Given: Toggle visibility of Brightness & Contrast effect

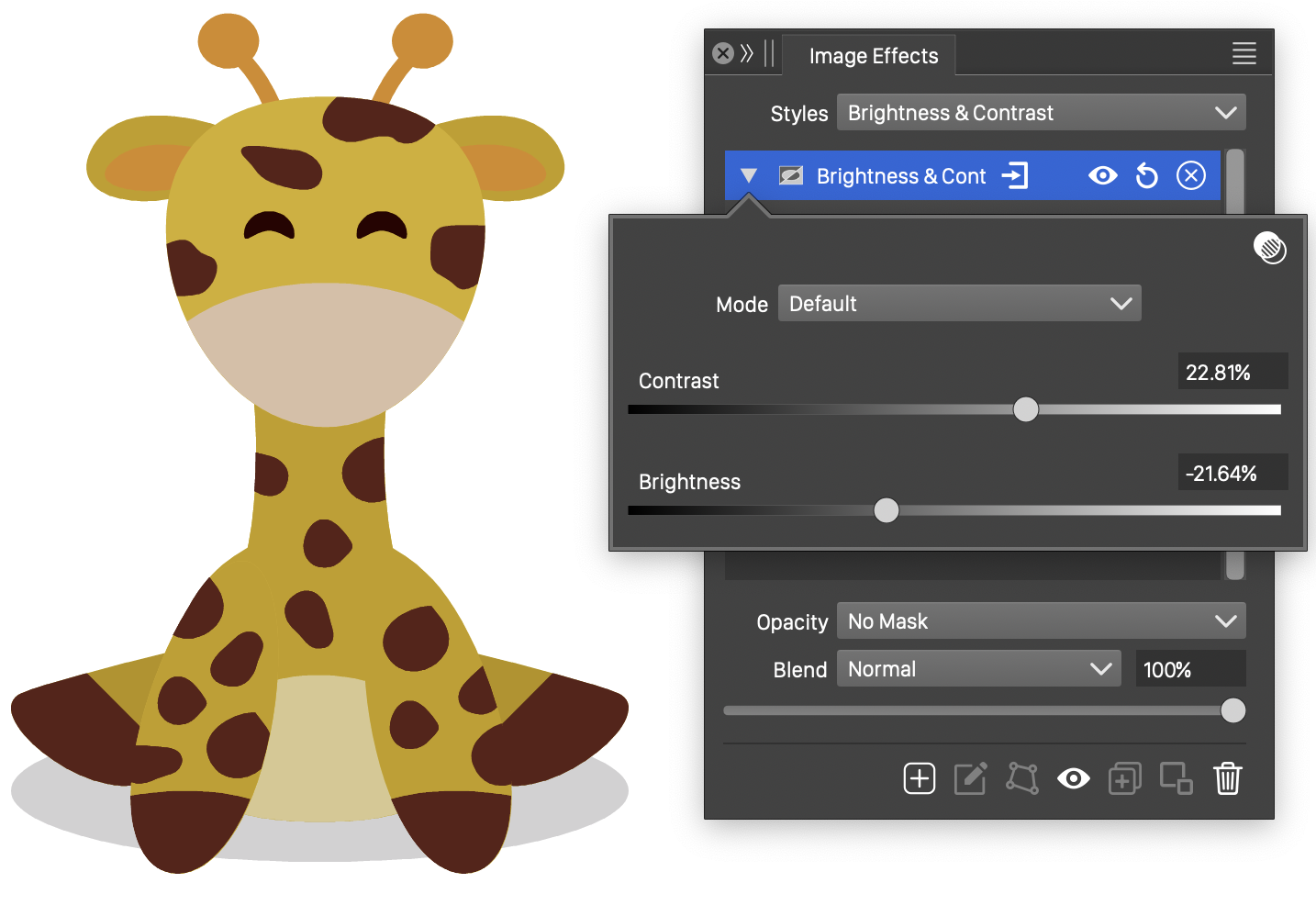Looking at the screenshot, I should click(x=1102, y=175).
